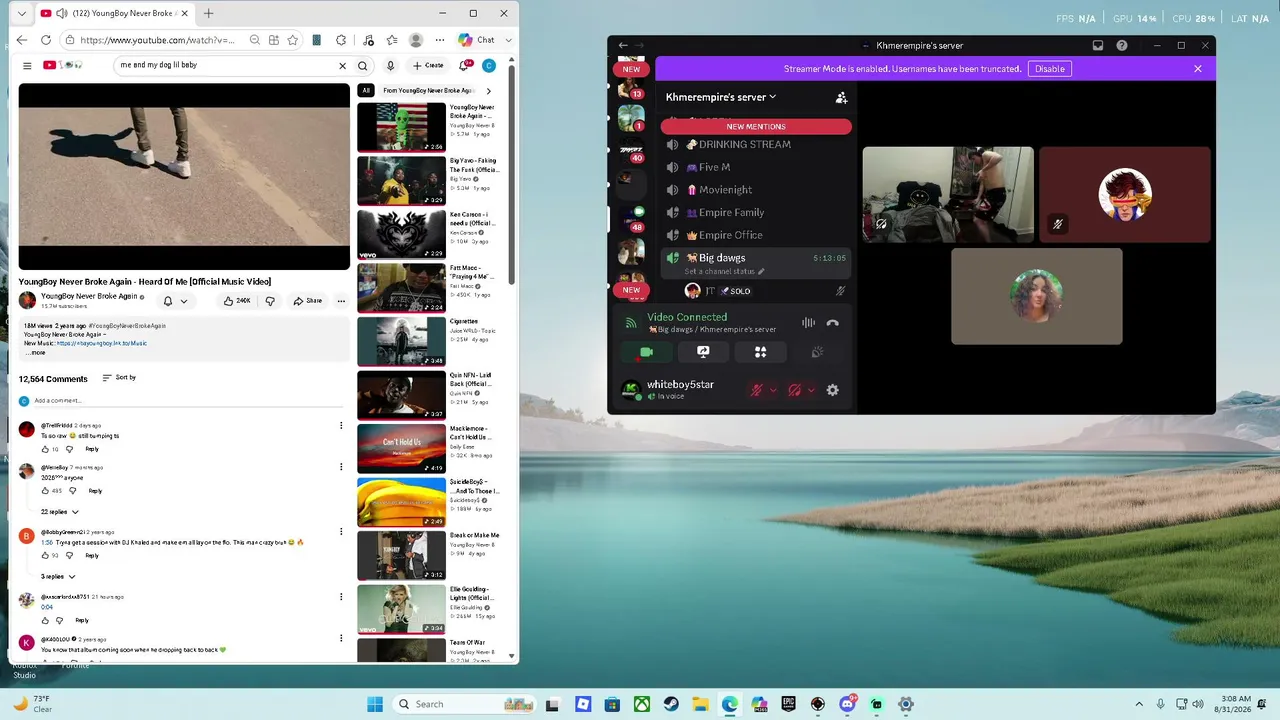Screen dimensions: 1280x720
Task: Share the Heard Of Me video
Action: point(307,301)
